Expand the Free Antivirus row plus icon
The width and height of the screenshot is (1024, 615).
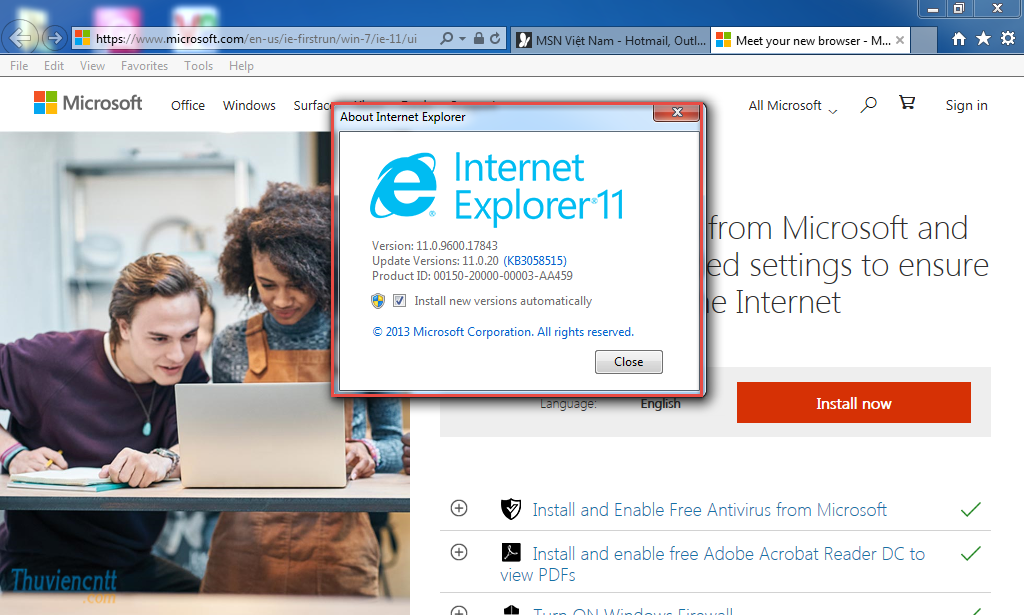(459, 508)
